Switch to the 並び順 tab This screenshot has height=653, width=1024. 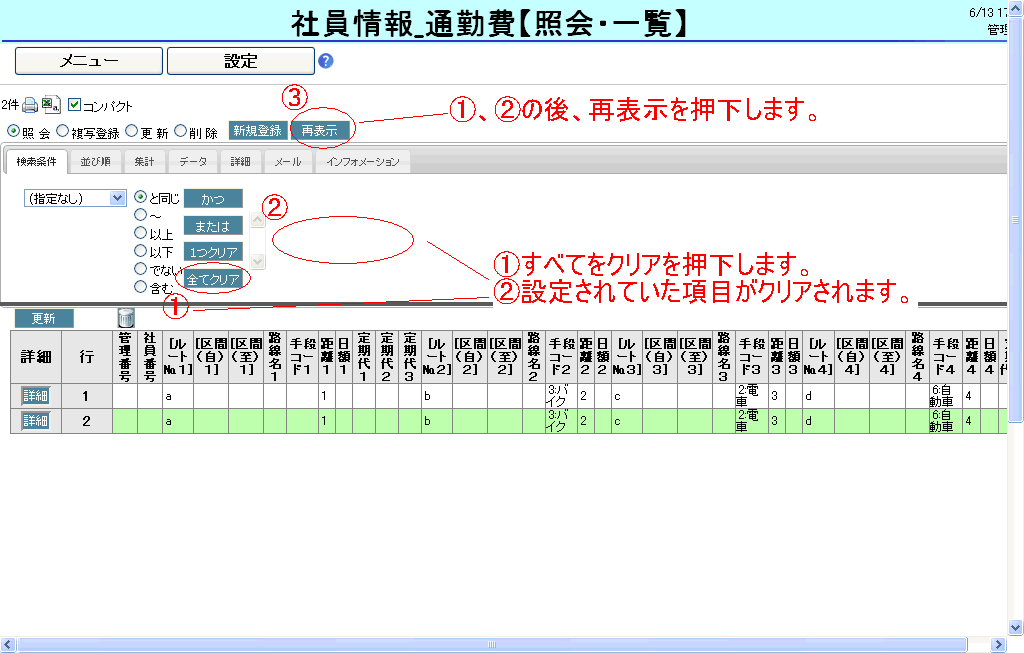[x=95, y=161]
